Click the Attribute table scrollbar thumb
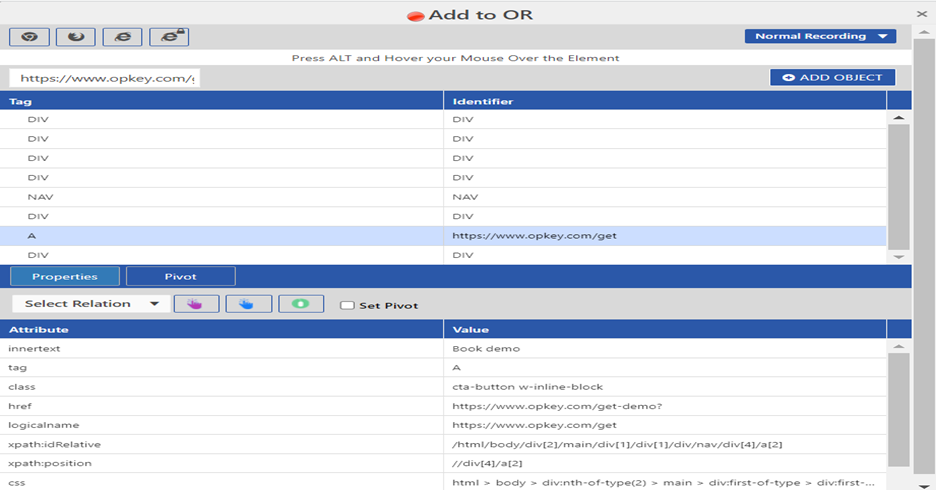Viewport: 936px width, 490px height. click(x=899, y=410)
